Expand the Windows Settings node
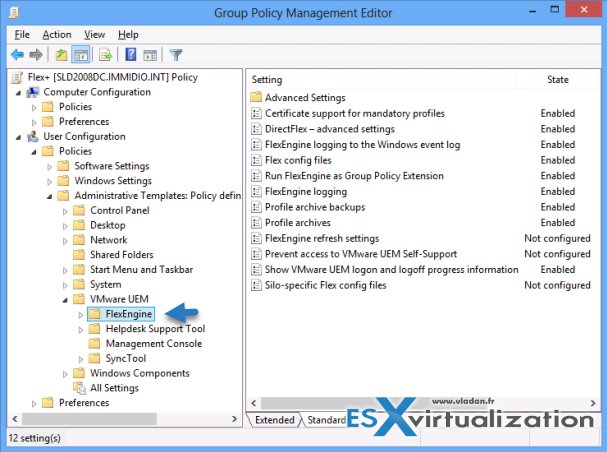607x452 pixels. (x=50, y=181)
